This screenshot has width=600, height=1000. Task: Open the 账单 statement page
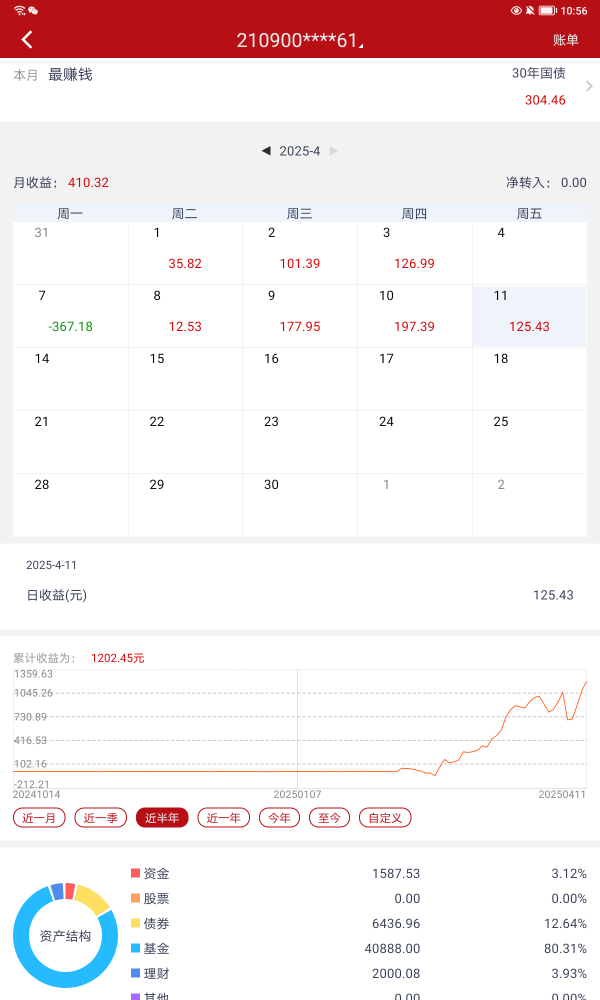[566, 40]
